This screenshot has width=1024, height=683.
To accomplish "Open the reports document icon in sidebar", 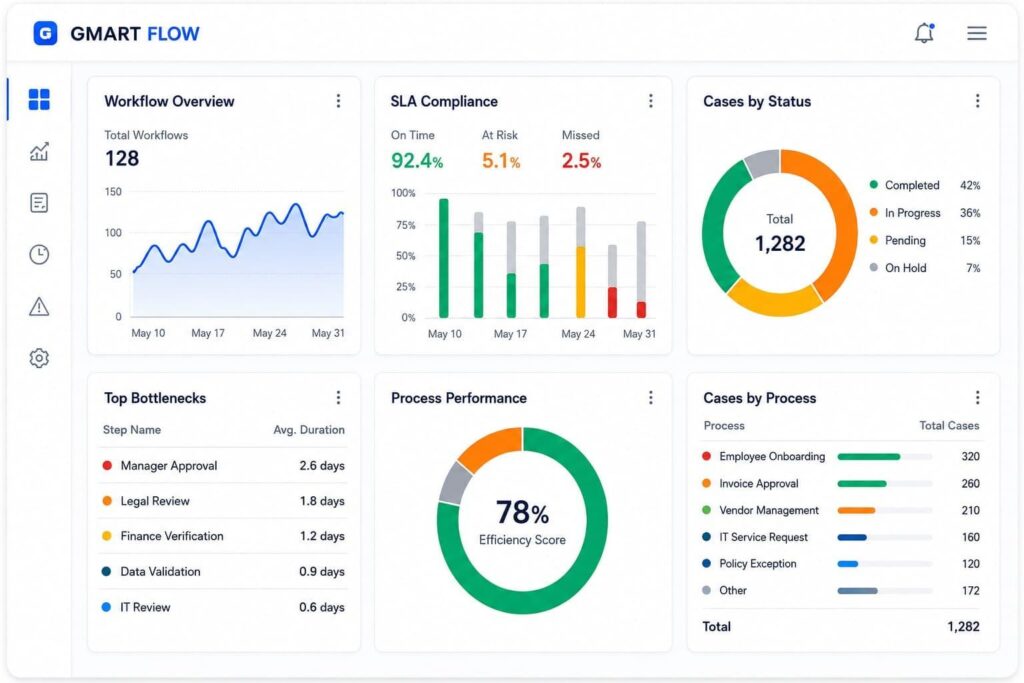I will pos(39,203).
